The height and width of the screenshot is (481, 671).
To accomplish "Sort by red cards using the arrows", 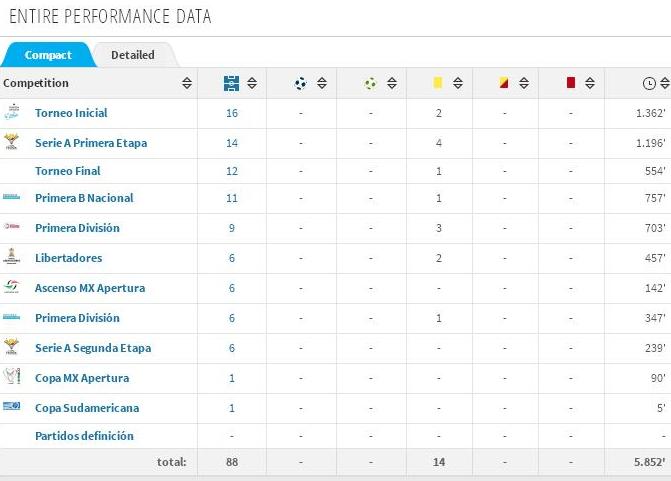I will point(590,83).
